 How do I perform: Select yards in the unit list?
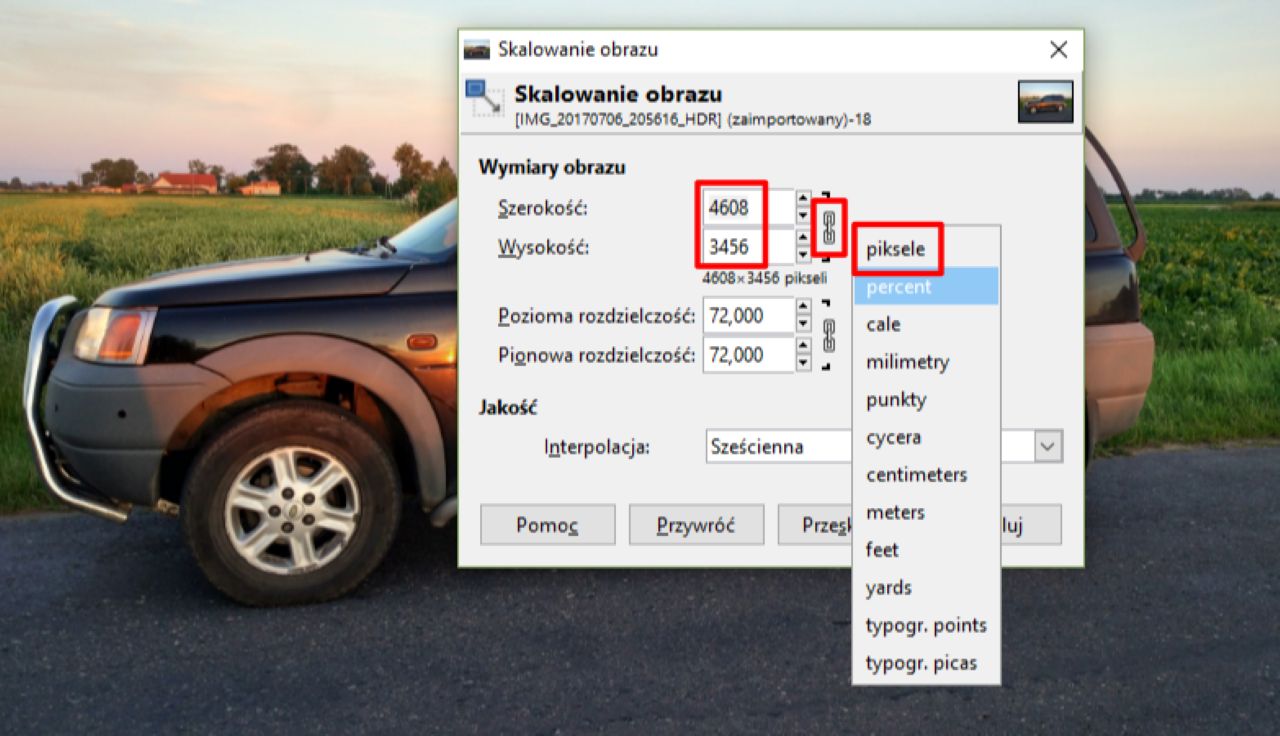(926, 587)
